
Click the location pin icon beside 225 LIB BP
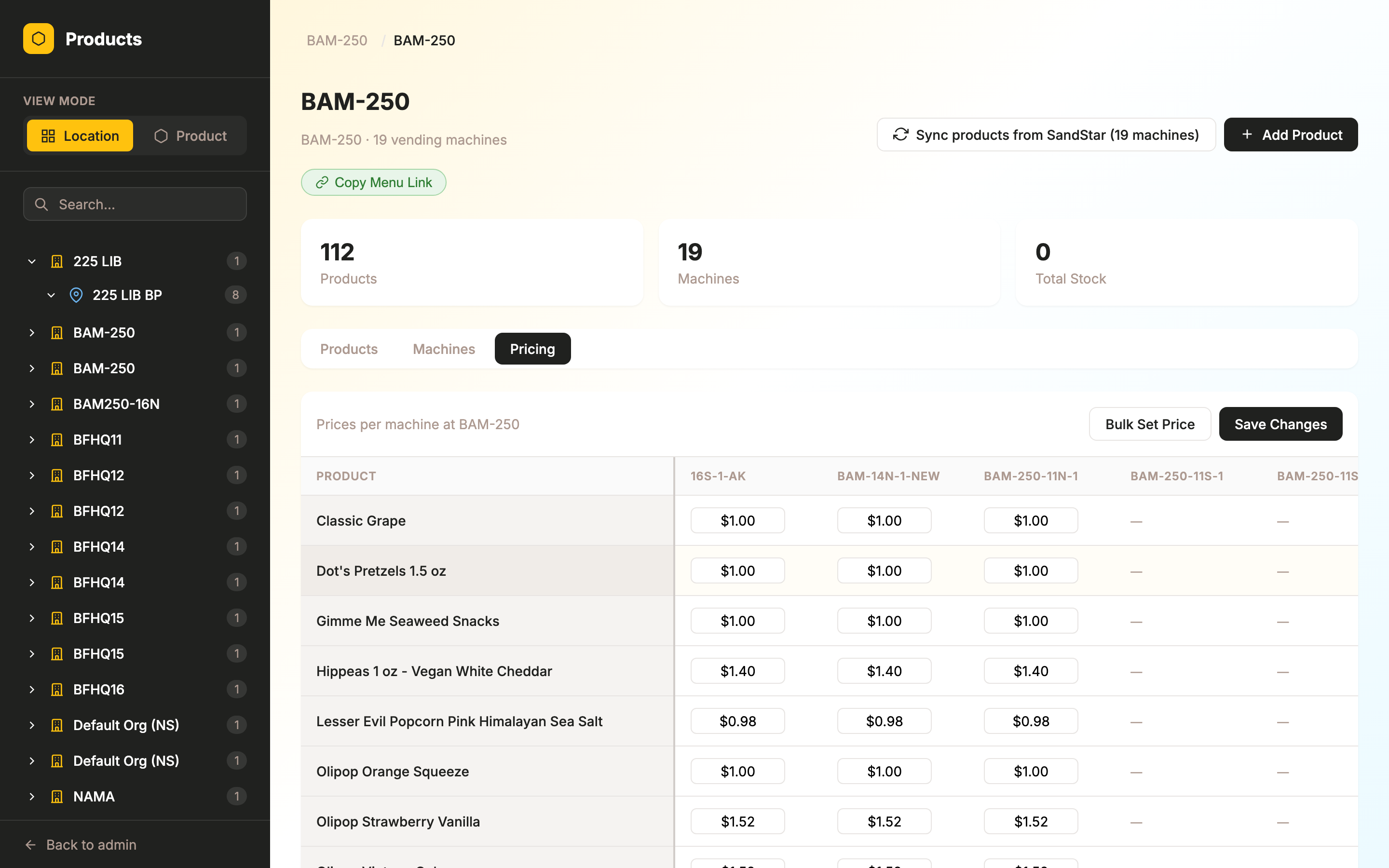(x=76, y=295)
